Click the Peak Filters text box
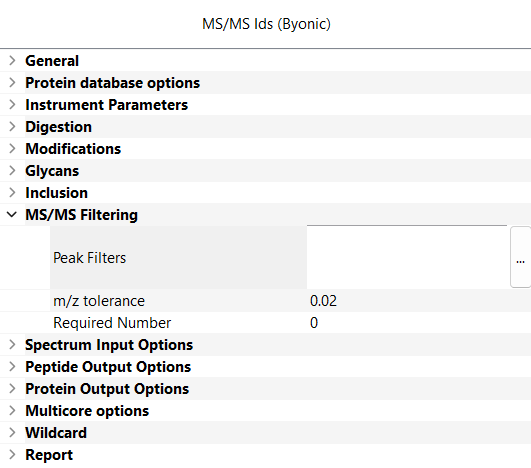531x468 pixels. click(407, 257)
